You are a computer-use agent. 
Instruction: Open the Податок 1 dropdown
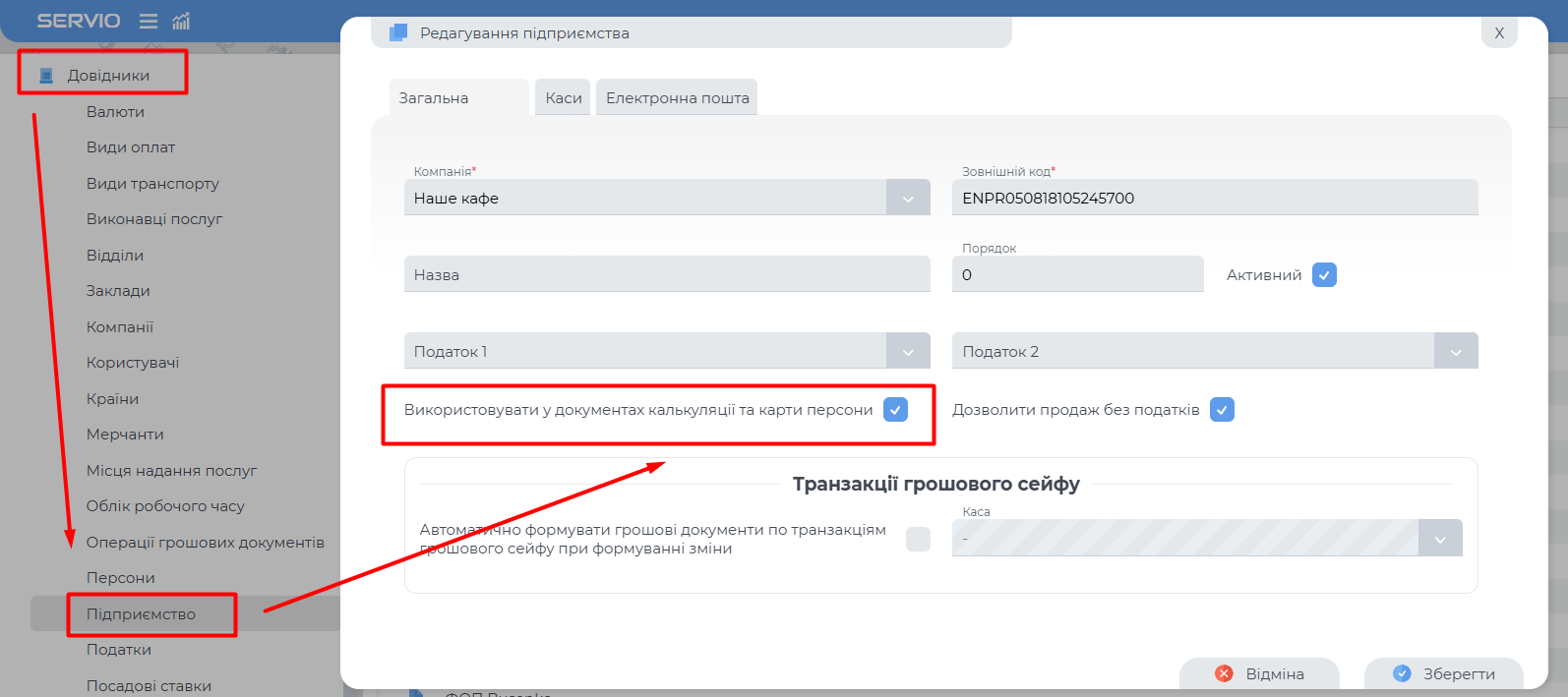[908, 352]
